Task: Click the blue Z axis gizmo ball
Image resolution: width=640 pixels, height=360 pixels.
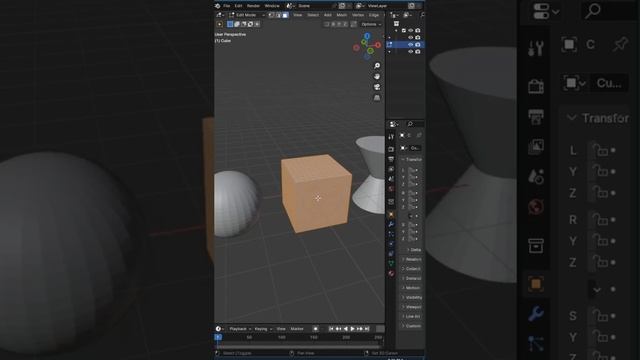Action: tap(367, 36)
